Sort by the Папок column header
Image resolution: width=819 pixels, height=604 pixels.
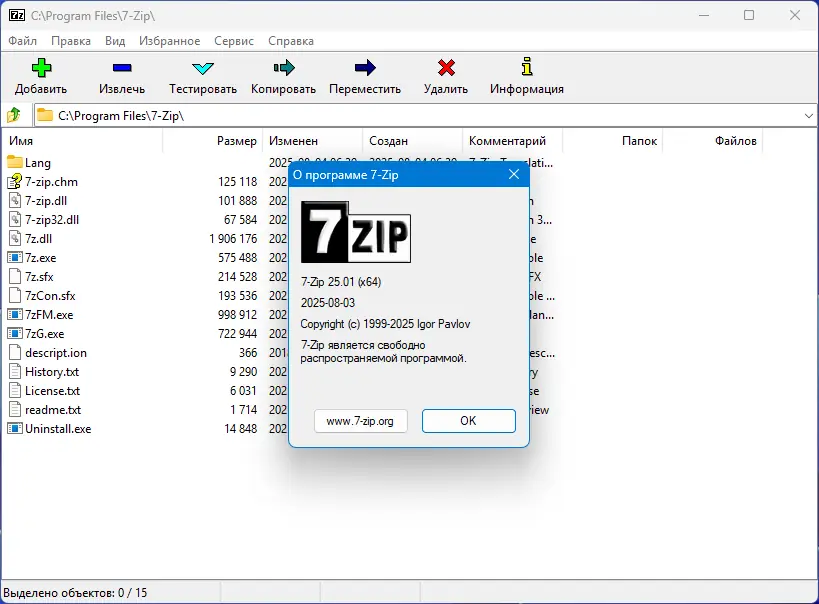pyautogui.click(x=612, y=141)
